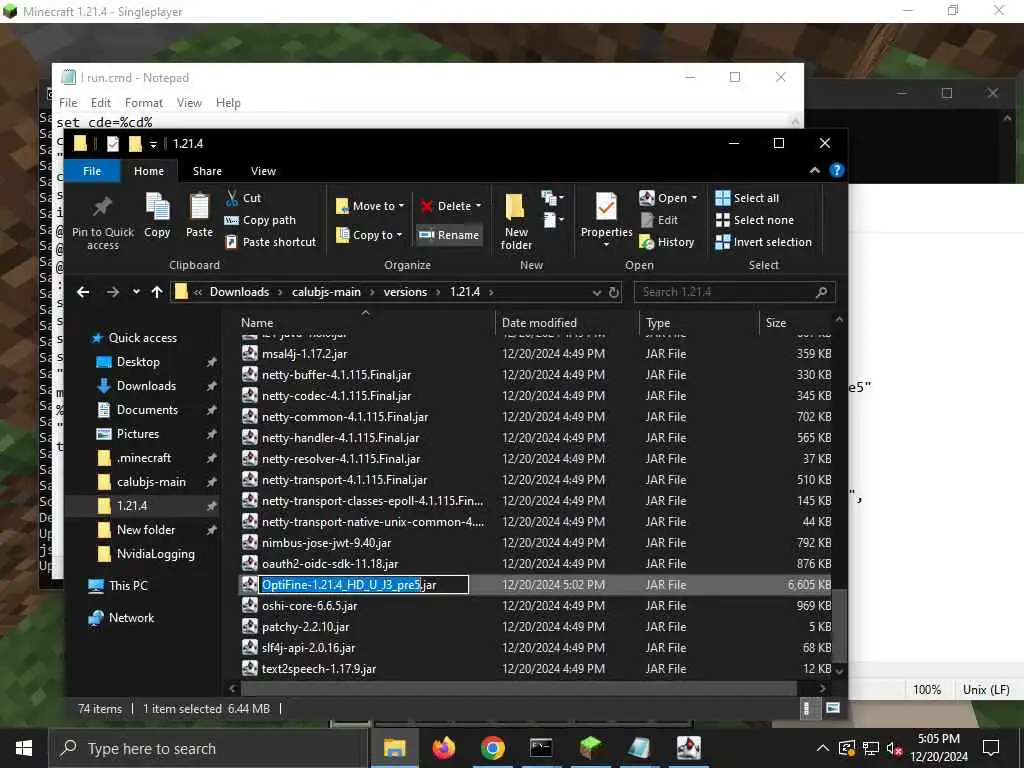Switch to details view icon in status bar

(x=807, y=709)
